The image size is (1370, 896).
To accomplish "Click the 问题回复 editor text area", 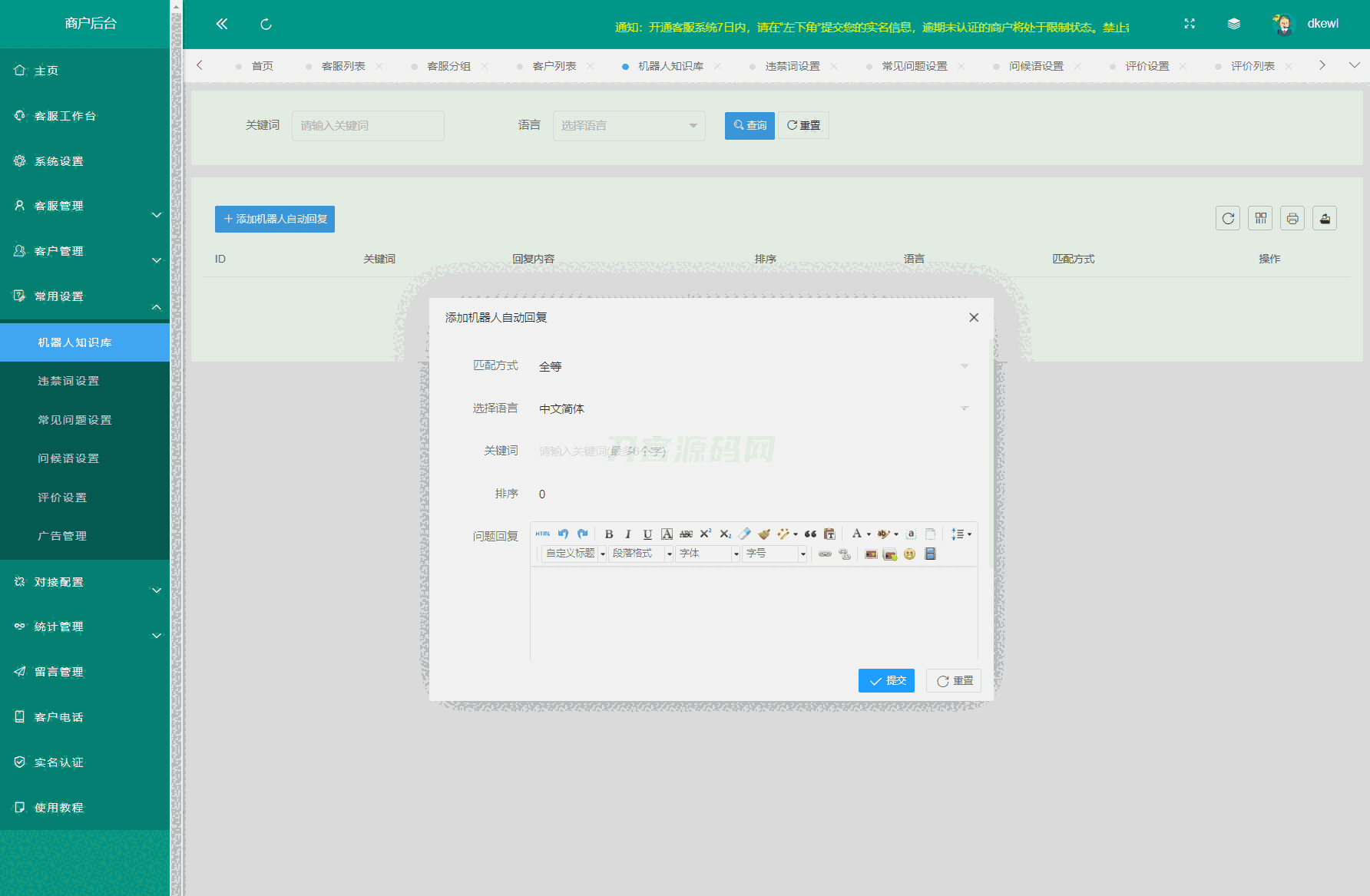I will click(754, 613).
